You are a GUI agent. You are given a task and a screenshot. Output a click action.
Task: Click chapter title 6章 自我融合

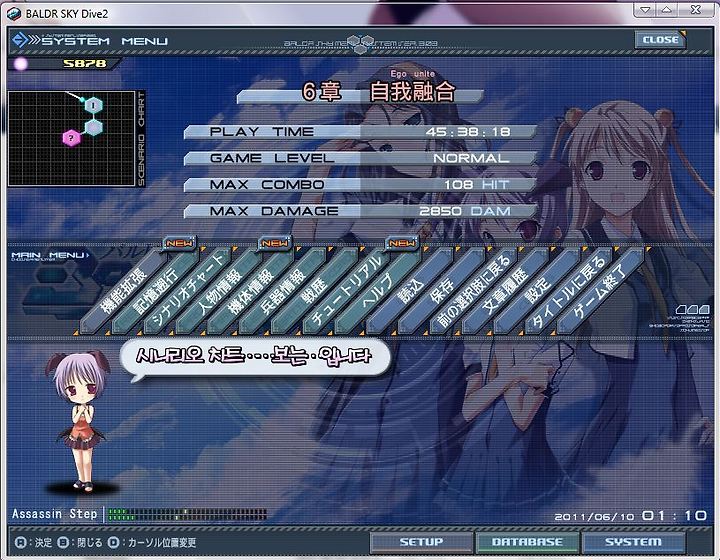(378, 91)
